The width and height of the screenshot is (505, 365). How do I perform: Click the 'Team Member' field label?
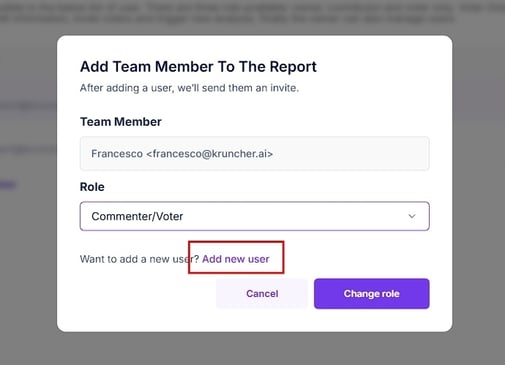[x=121, y=122]
